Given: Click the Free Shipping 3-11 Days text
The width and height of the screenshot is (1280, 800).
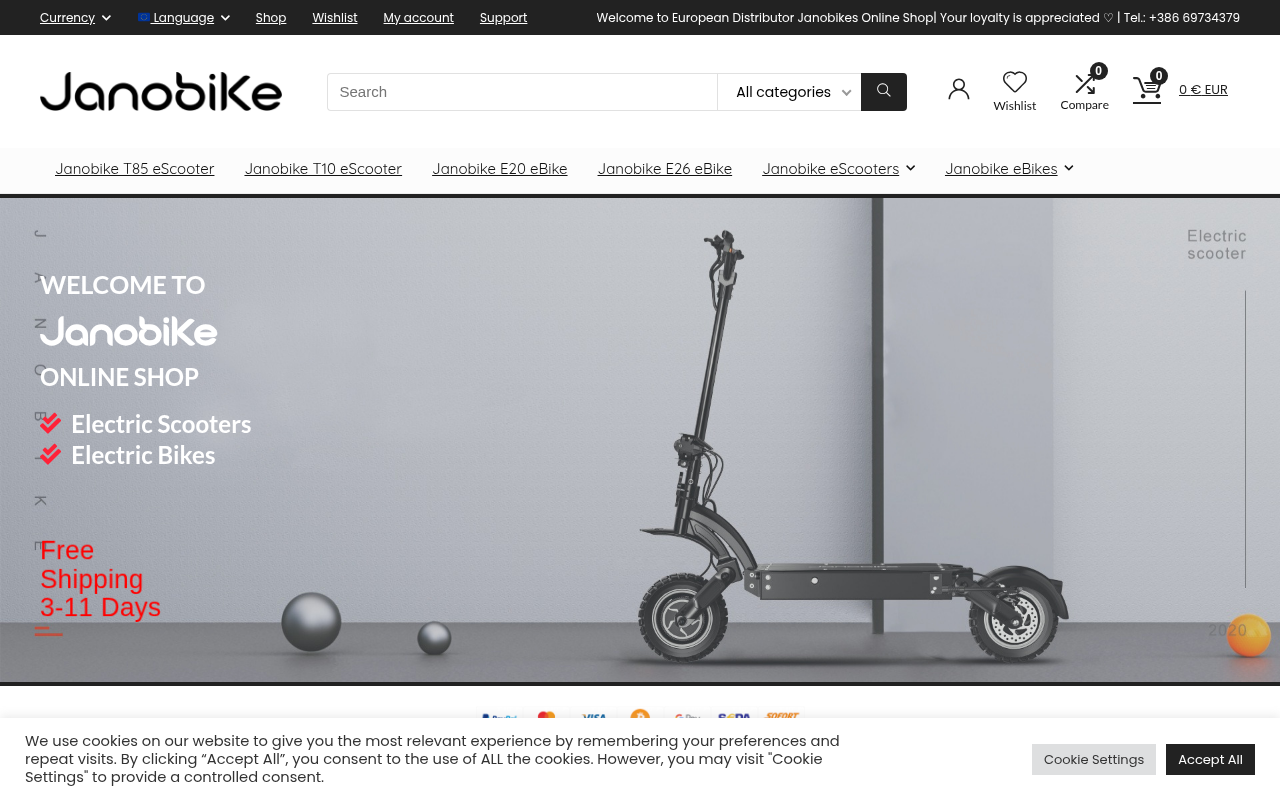Looking at the screenshot, I should click(100, 579).
